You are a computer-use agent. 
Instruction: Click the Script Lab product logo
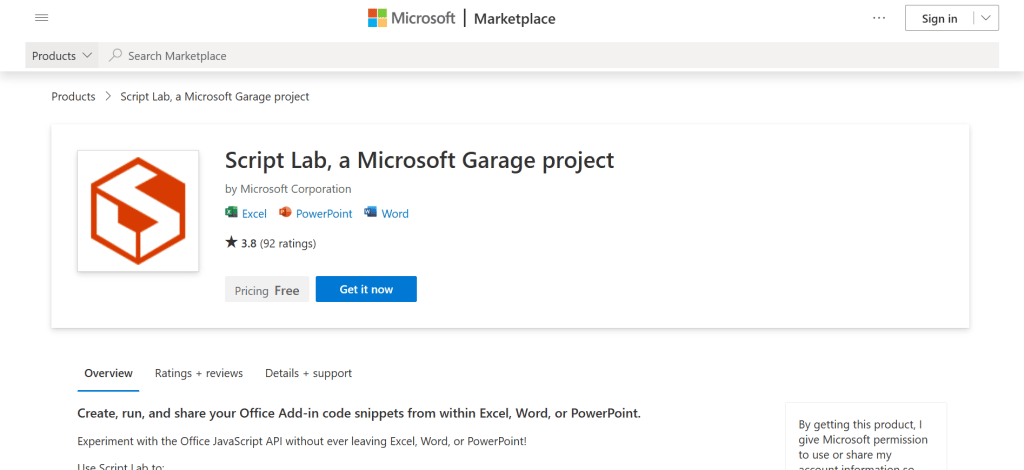pyautogui.click(x=138, y=211)
